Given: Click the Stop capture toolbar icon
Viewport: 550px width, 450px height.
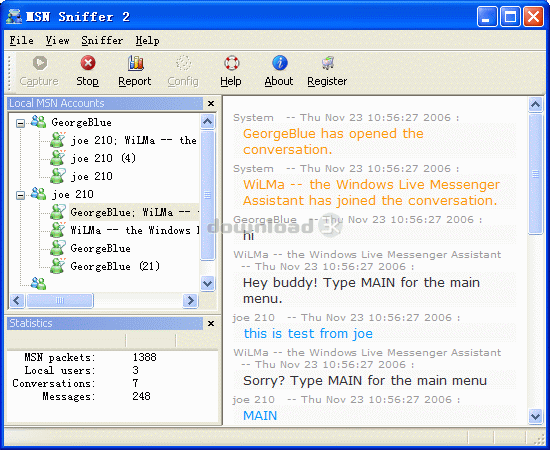Looking at the screenshot, I should click(x=88, y=63).
